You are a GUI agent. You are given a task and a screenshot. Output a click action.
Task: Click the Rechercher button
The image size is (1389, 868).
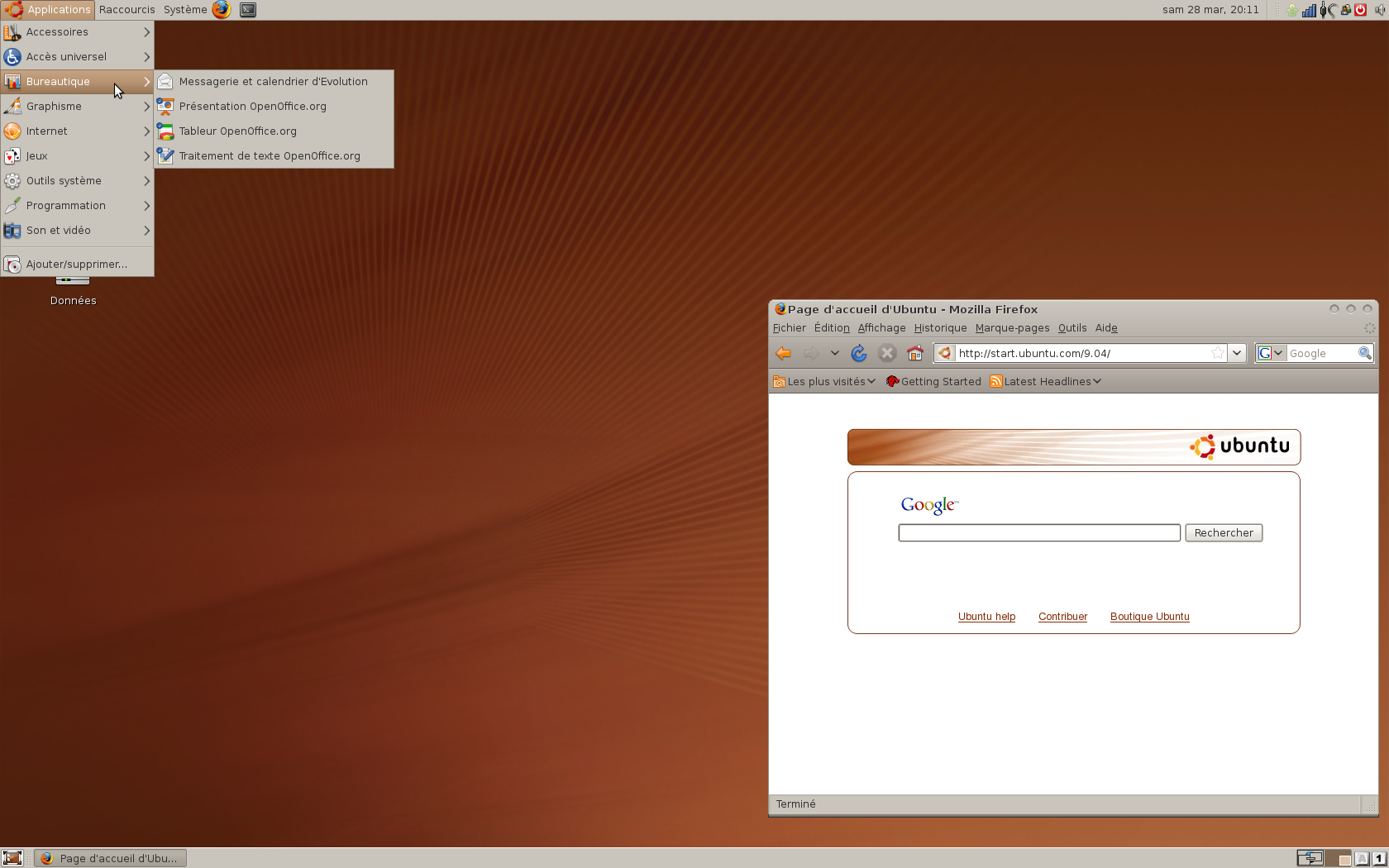1224,533
